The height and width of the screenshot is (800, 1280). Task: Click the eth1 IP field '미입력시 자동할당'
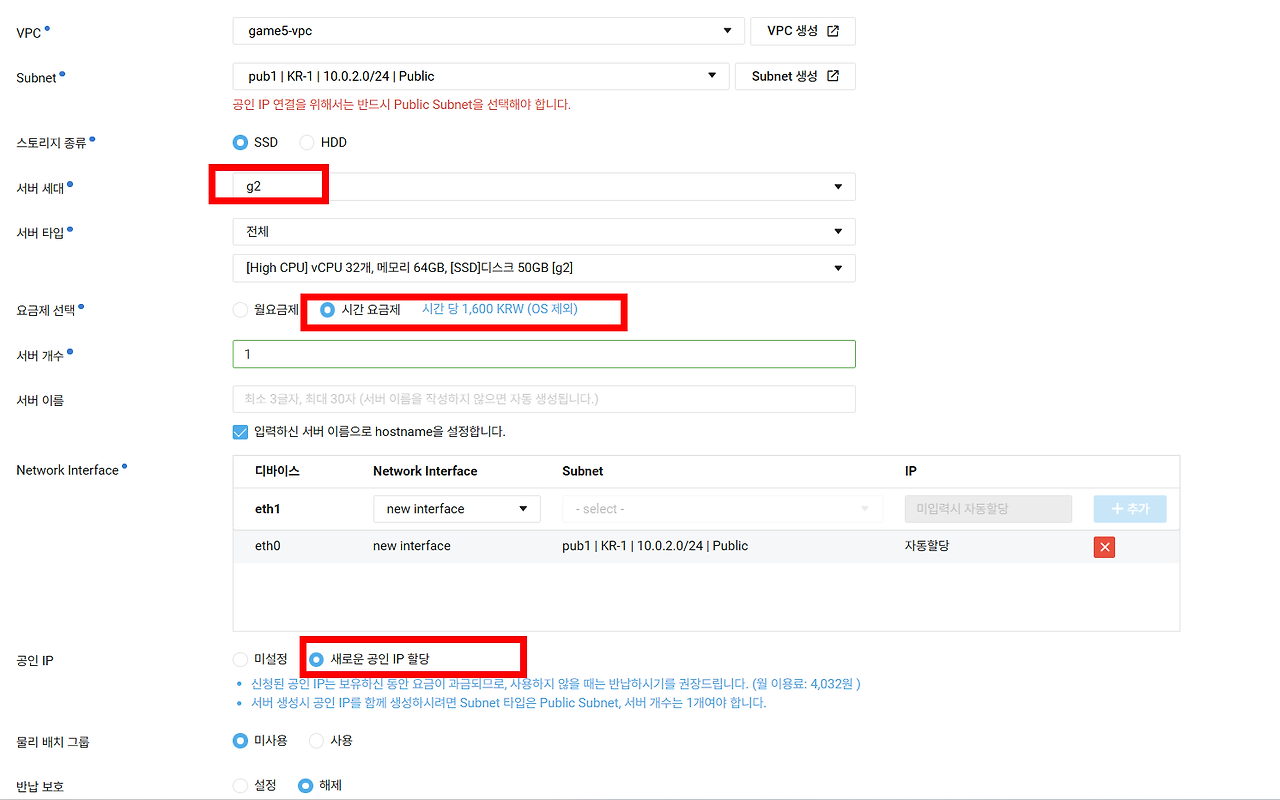[988, 509]
